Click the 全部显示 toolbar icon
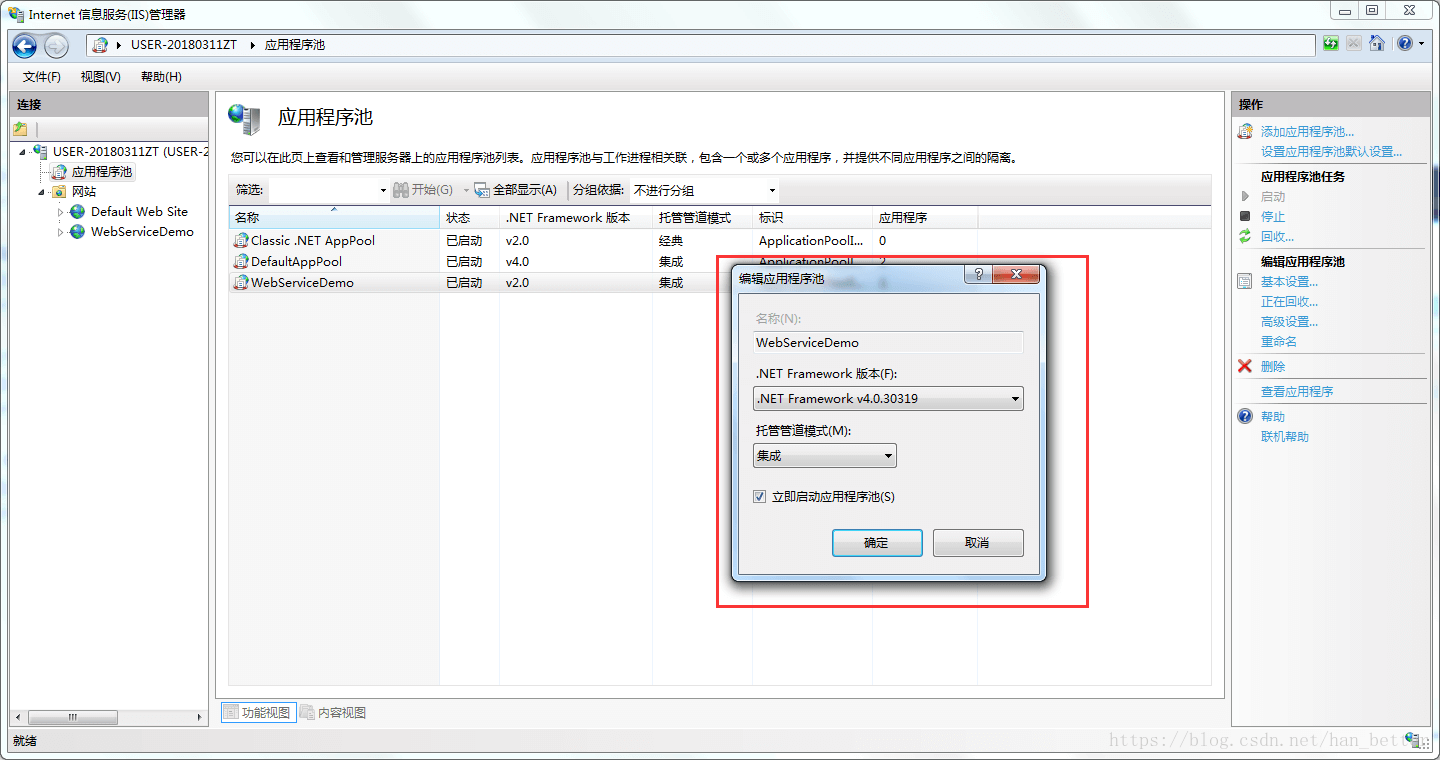The height and width of the screenshot is (760, 1440). coord(481,190)
